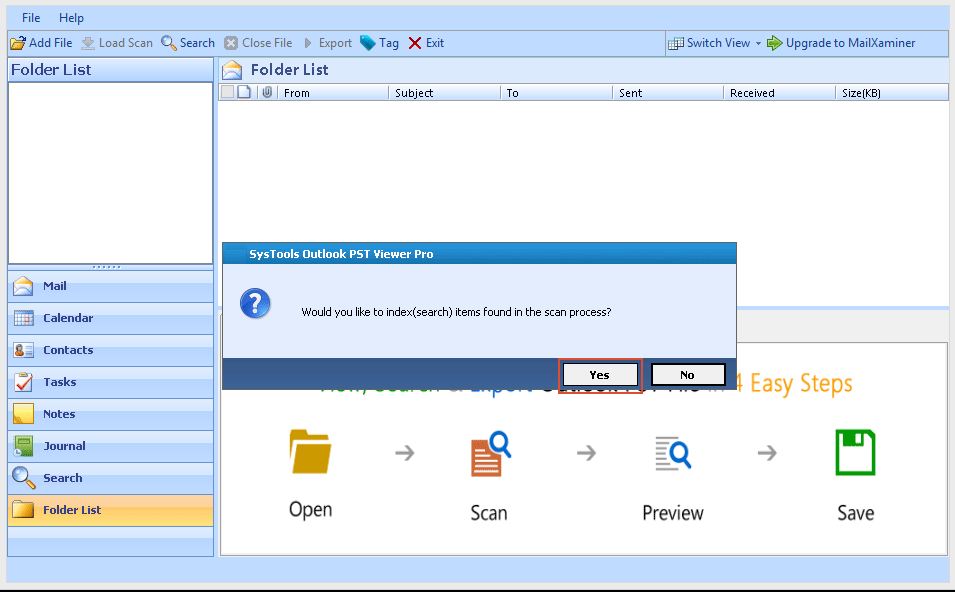Sort by the Sent column header
Screen dimensions: 955x592
668,93
